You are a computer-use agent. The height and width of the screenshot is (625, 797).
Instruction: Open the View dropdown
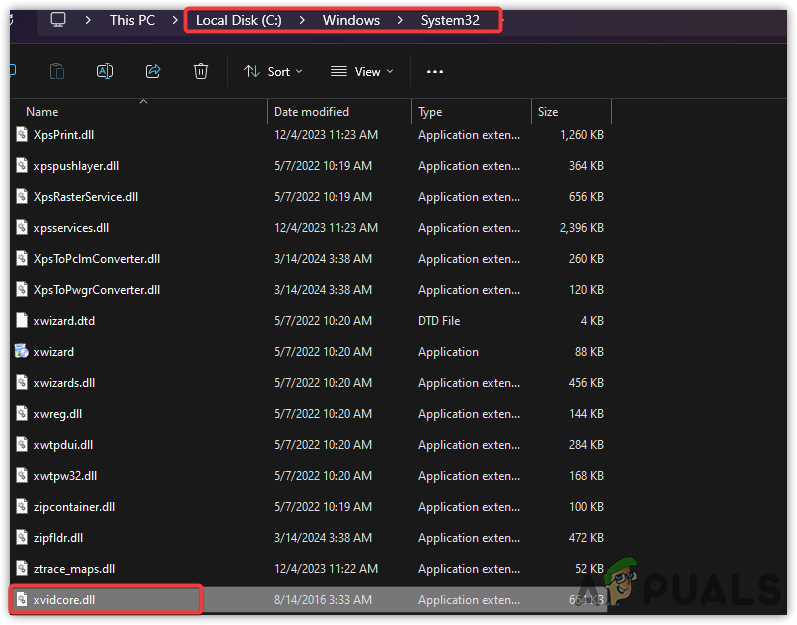click(362, 72)
